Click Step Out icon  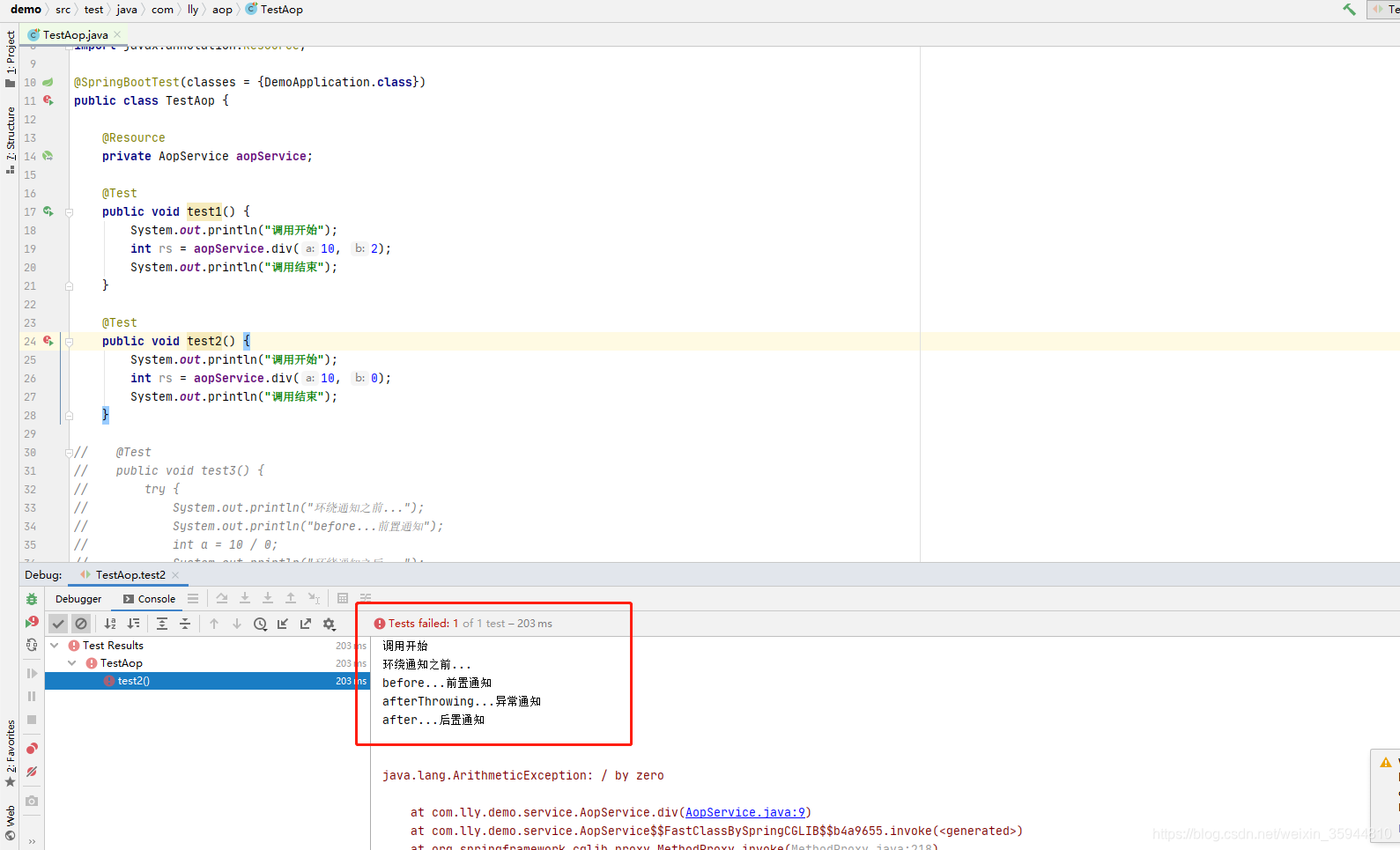291,598
